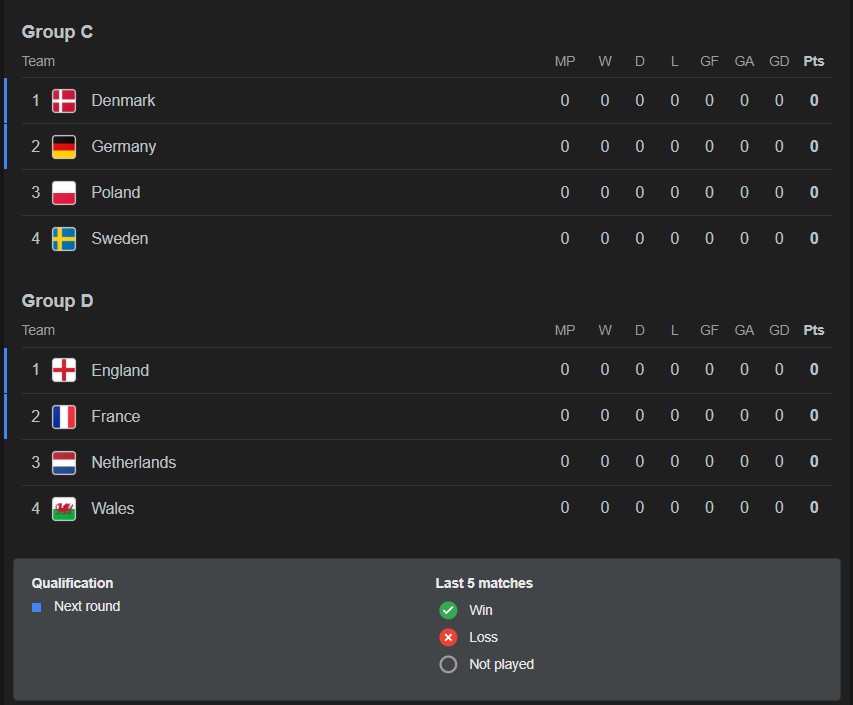This screenshot has width=853, height=705.
Task: Click the grey Not played circle icon
Action: click(x=448, y=664)
